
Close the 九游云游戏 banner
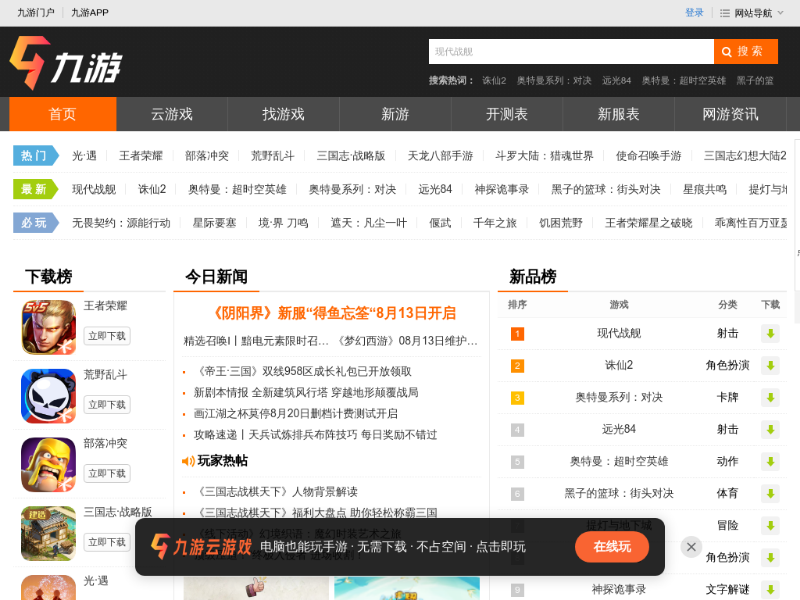point(691,547)
